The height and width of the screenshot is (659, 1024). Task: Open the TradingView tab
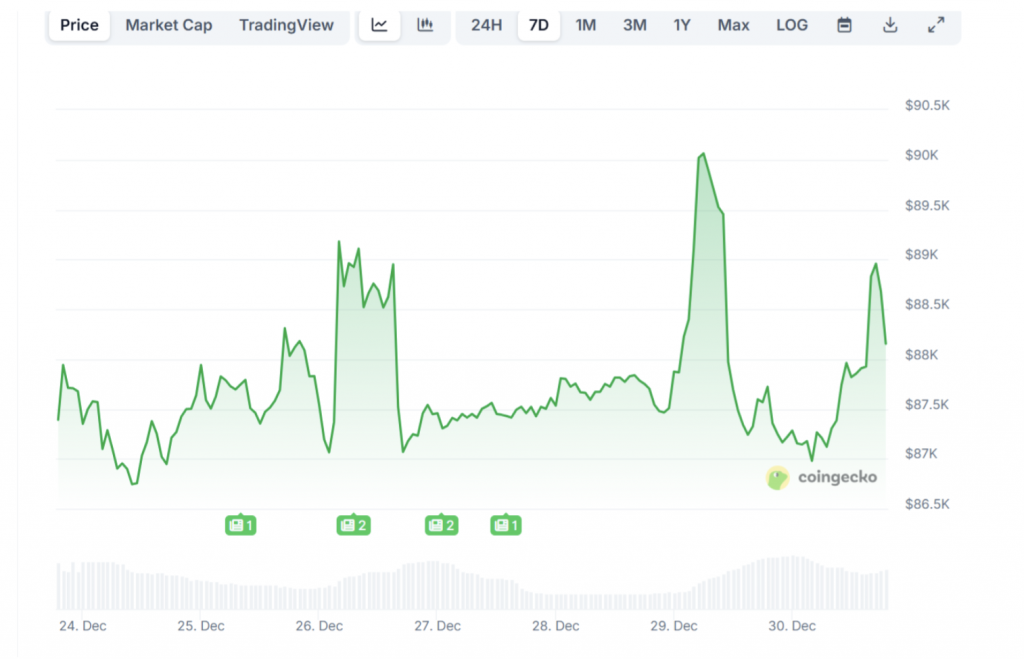point(287,25)
